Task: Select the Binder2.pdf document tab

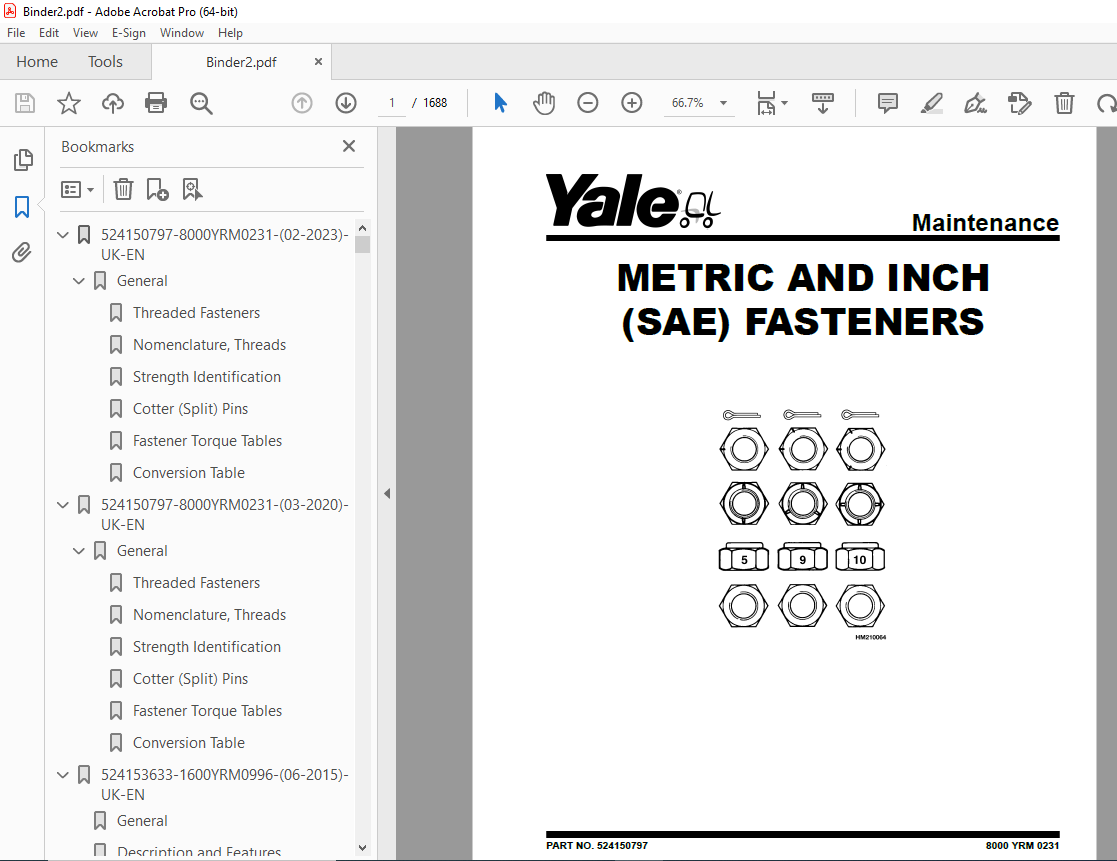Action: point(241,63)
